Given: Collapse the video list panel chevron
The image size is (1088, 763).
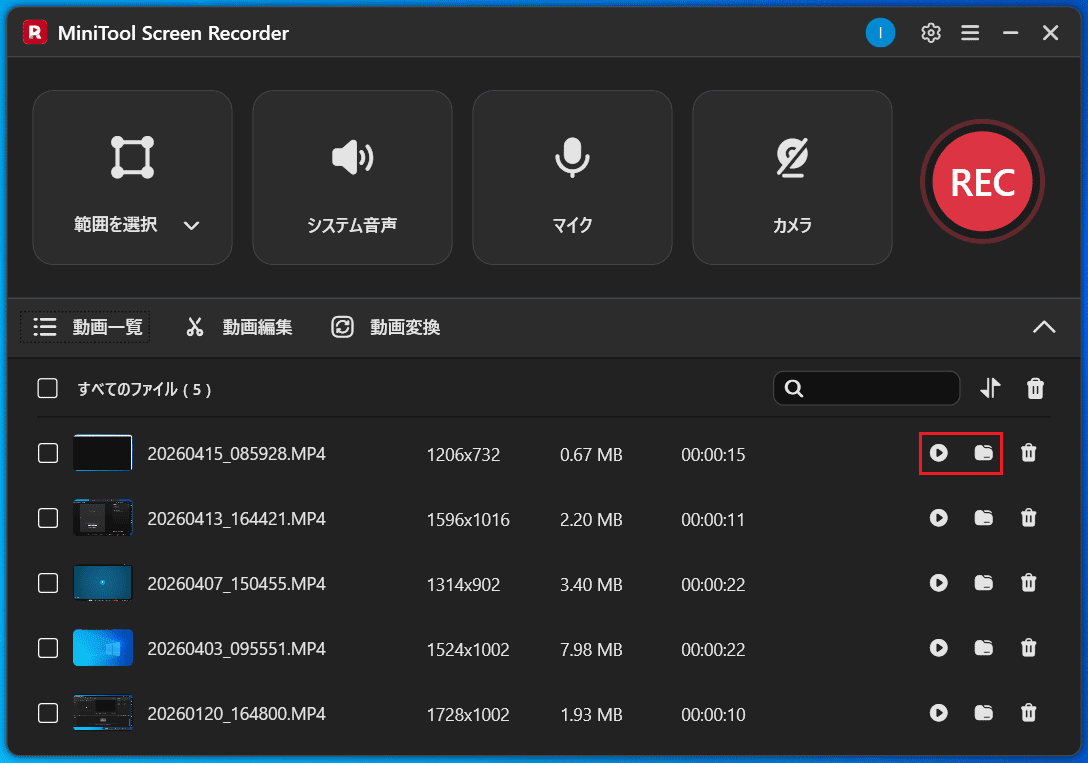Looking at the screenshot, I should (x=1044, y=327).
